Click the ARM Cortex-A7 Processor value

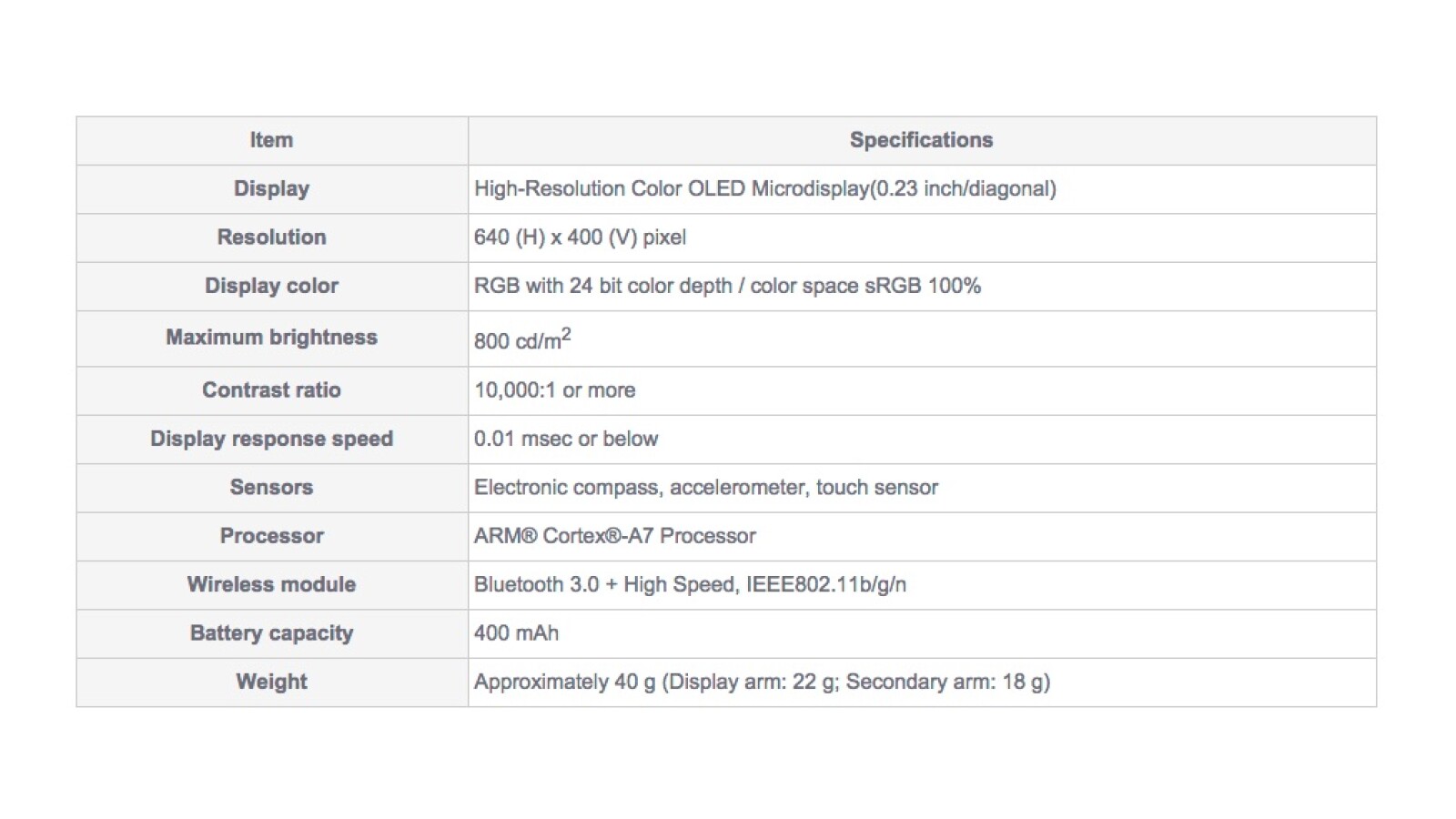pyautogui.click(x=614, y=536)
